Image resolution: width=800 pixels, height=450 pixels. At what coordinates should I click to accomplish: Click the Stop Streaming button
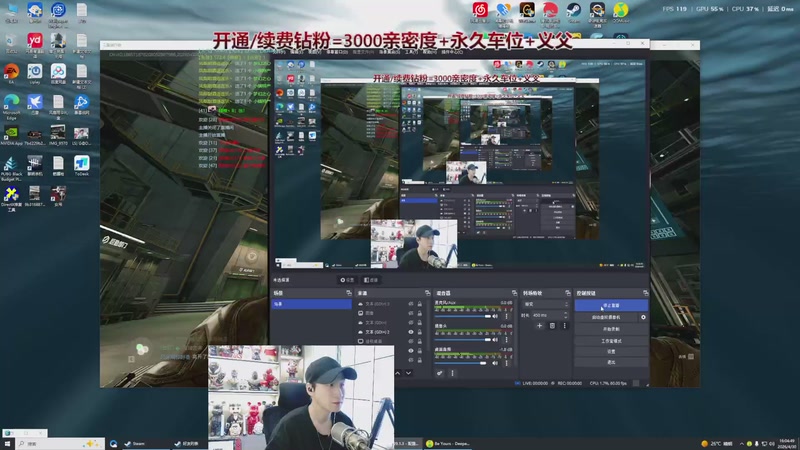611,305
